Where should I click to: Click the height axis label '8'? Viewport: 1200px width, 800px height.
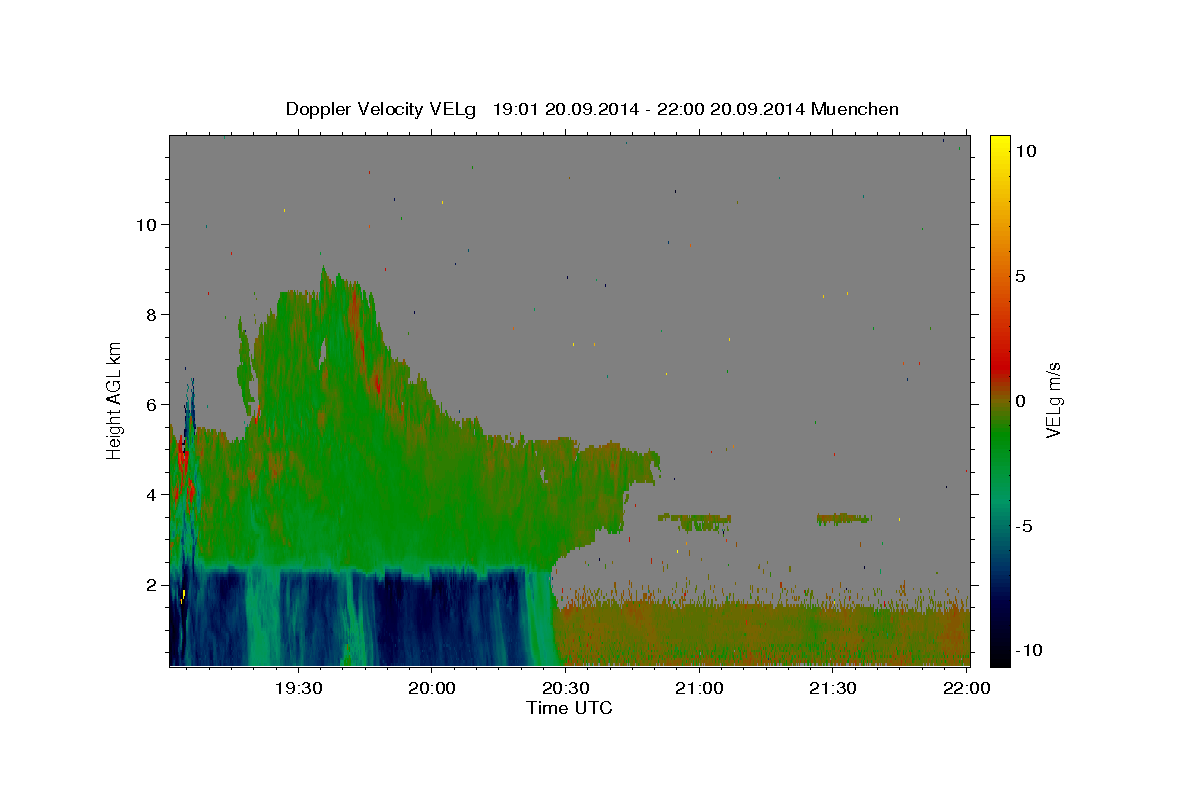pyautogui.click(x=153, y=315)
